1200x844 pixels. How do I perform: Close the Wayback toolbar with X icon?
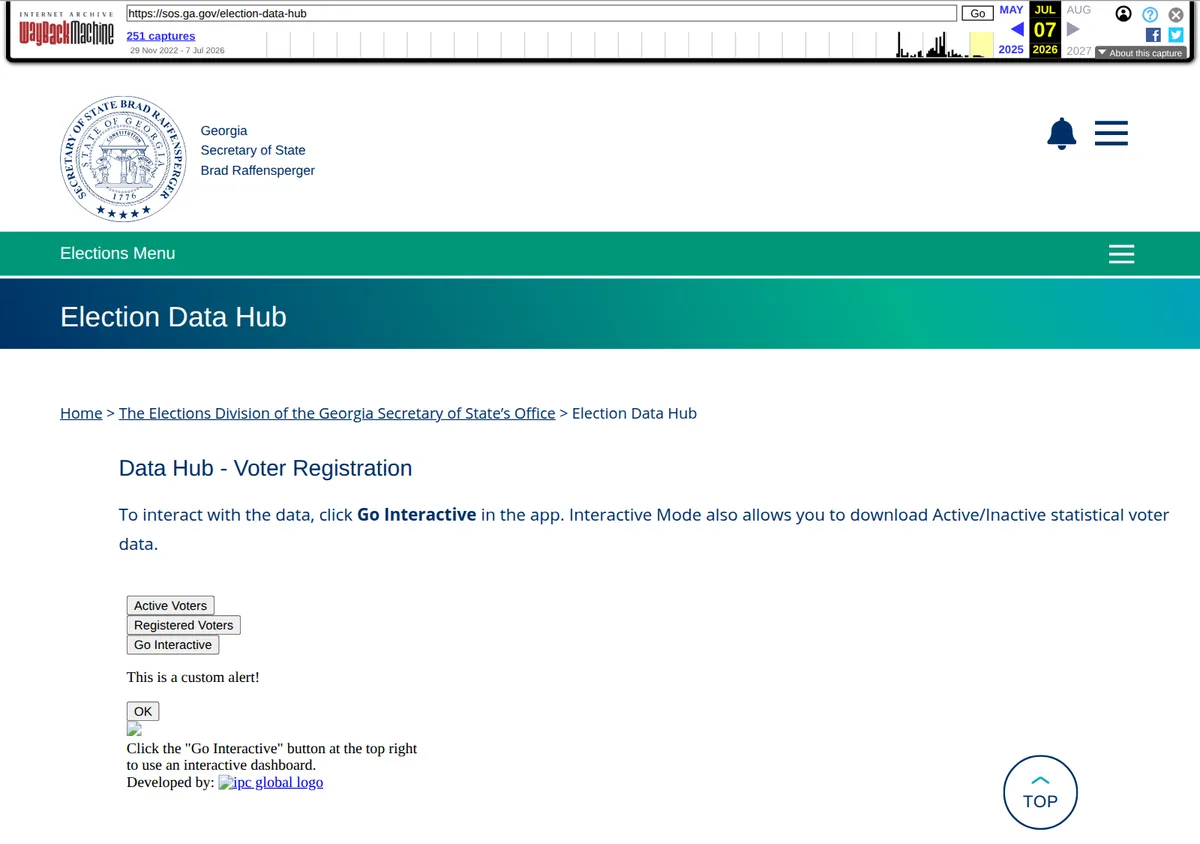point(1176,14)
